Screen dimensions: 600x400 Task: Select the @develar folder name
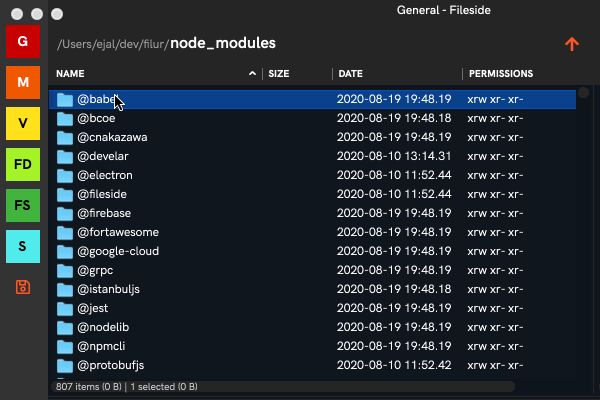click(103, 156)
